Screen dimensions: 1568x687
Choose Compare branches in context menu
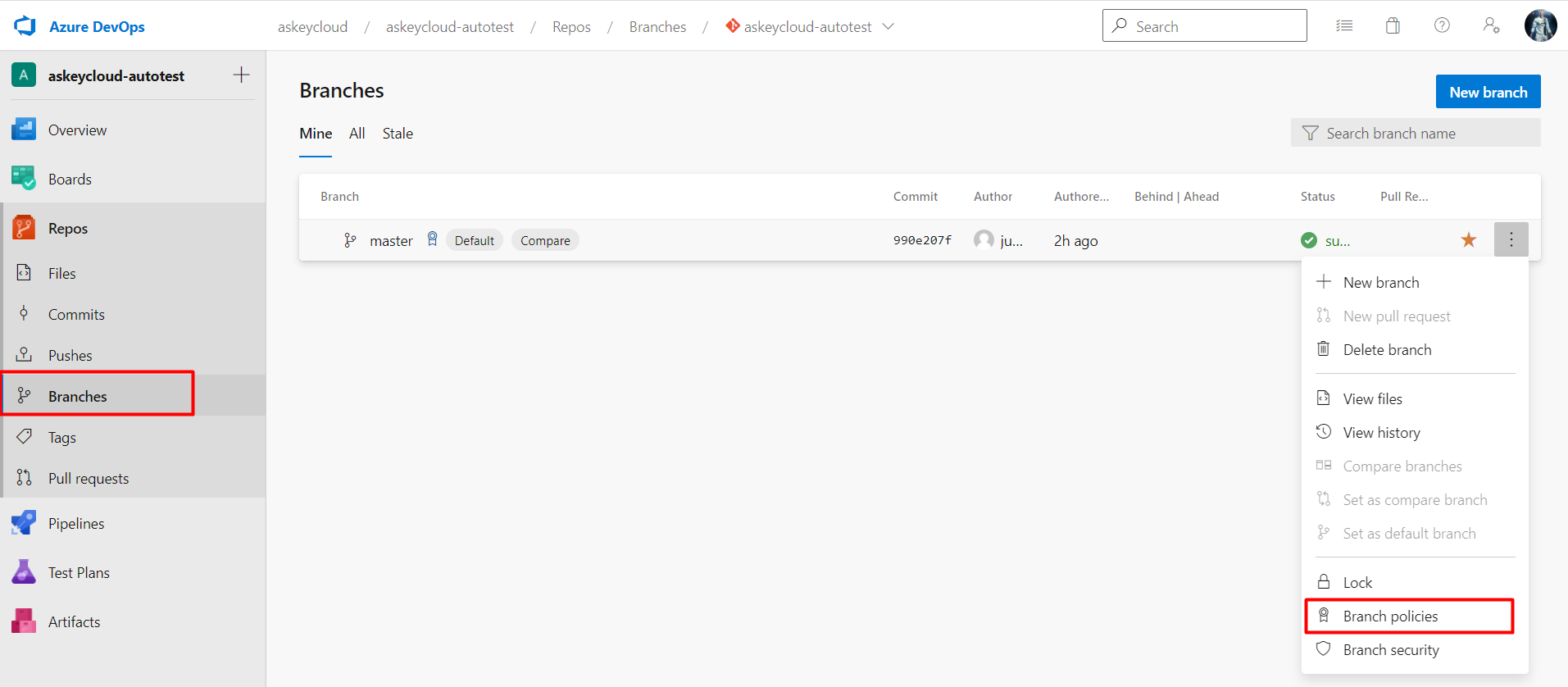(x=1415, y=466)
